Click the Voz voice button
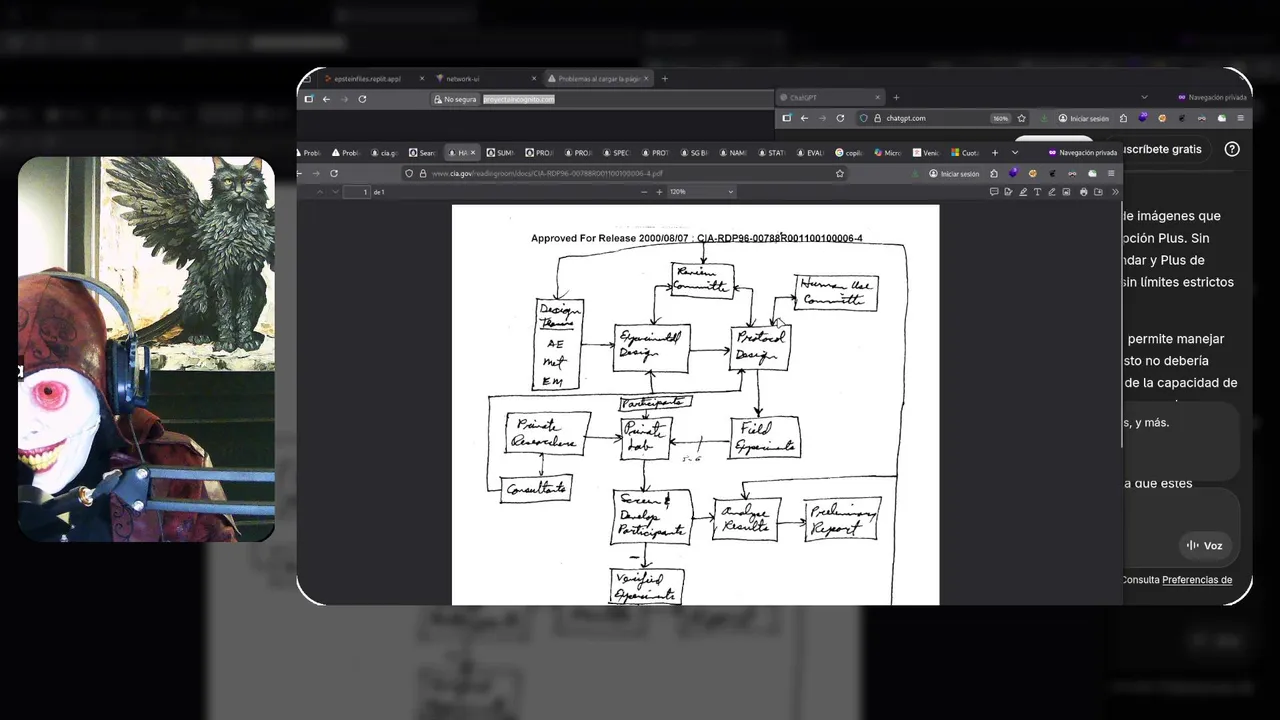 click(1205, 546)
